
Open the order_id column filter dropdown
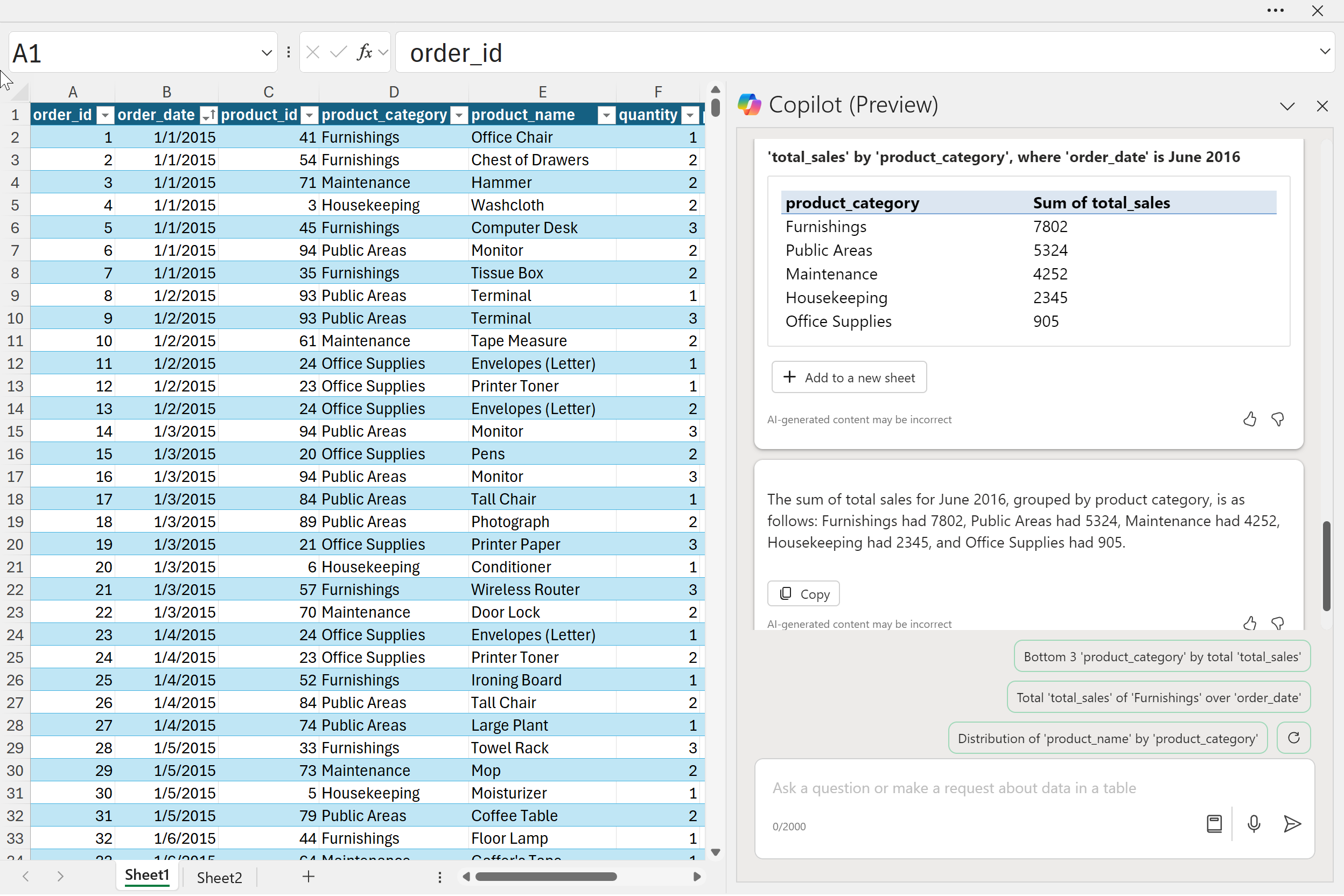point(104,115)
